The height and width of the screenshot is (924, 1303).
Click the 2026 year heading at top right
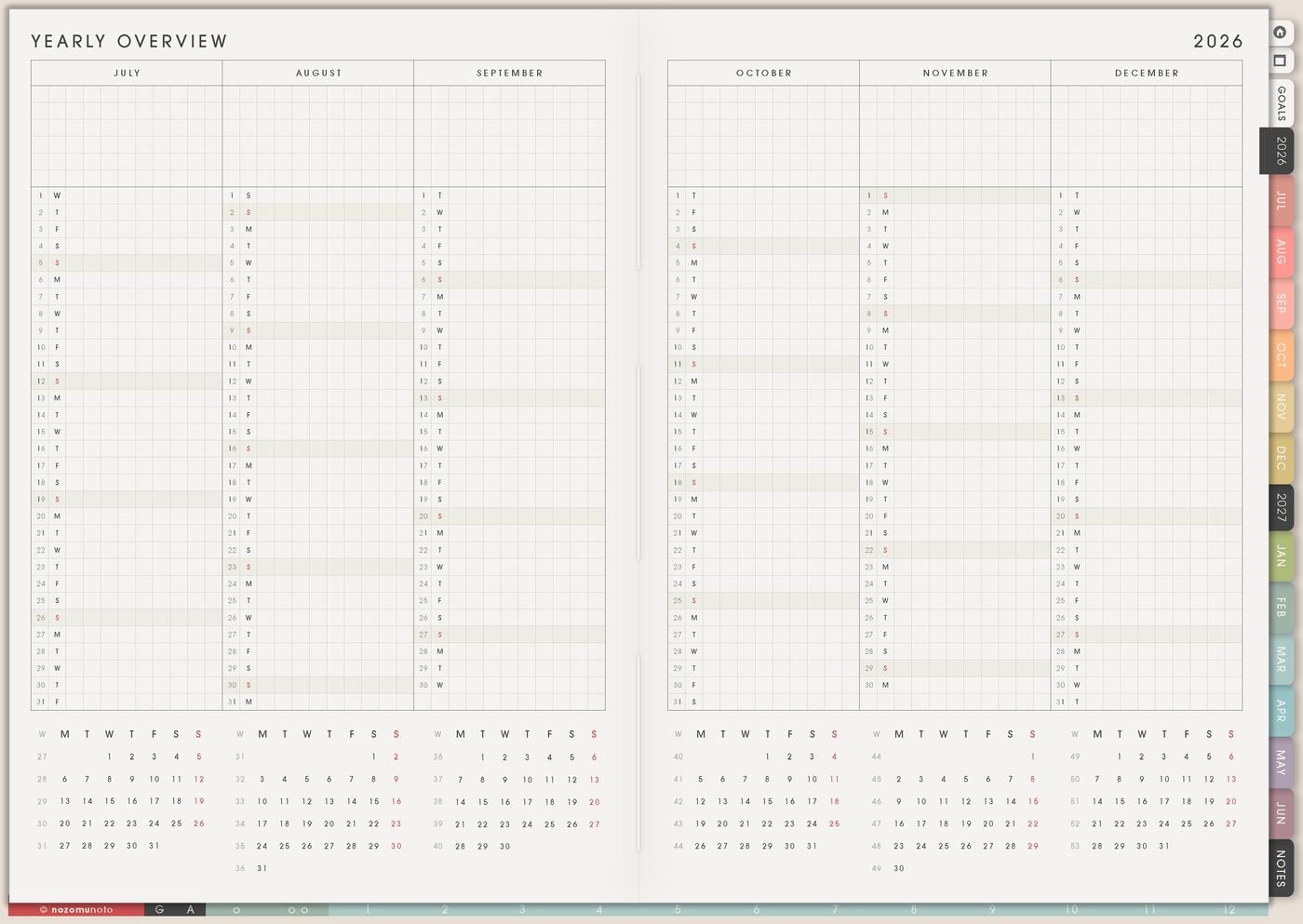(x=1218, y=41)
